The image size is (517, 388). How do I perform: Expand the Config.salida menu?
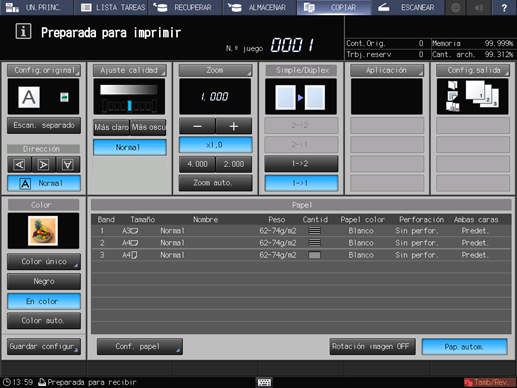coord(473,70)
